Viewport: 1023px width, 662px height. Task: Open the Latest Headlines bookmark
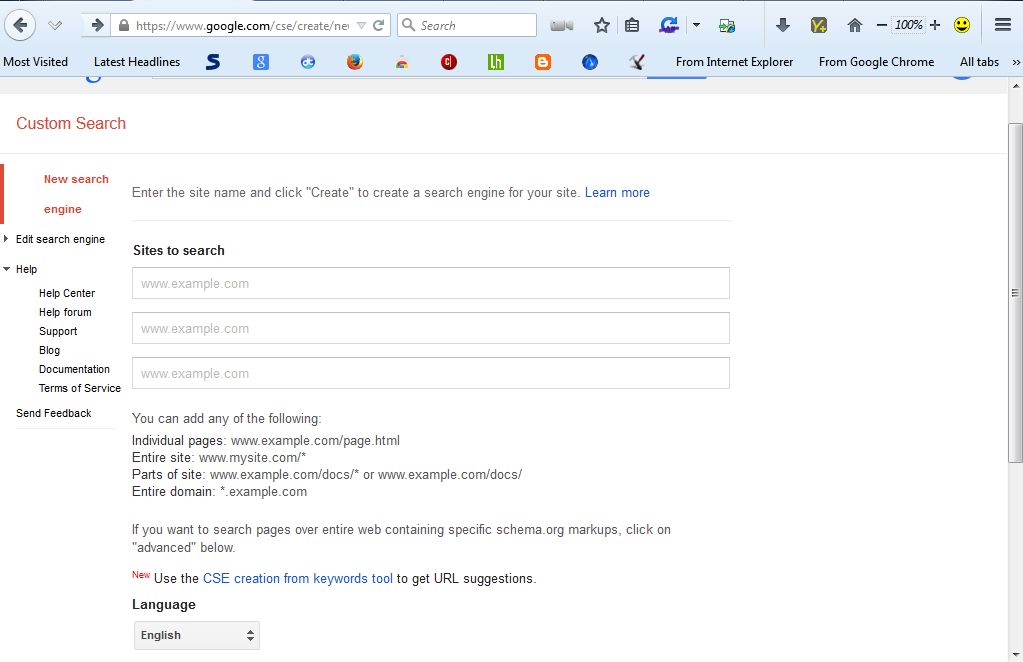pyautogui.click(x=137, y=62)
